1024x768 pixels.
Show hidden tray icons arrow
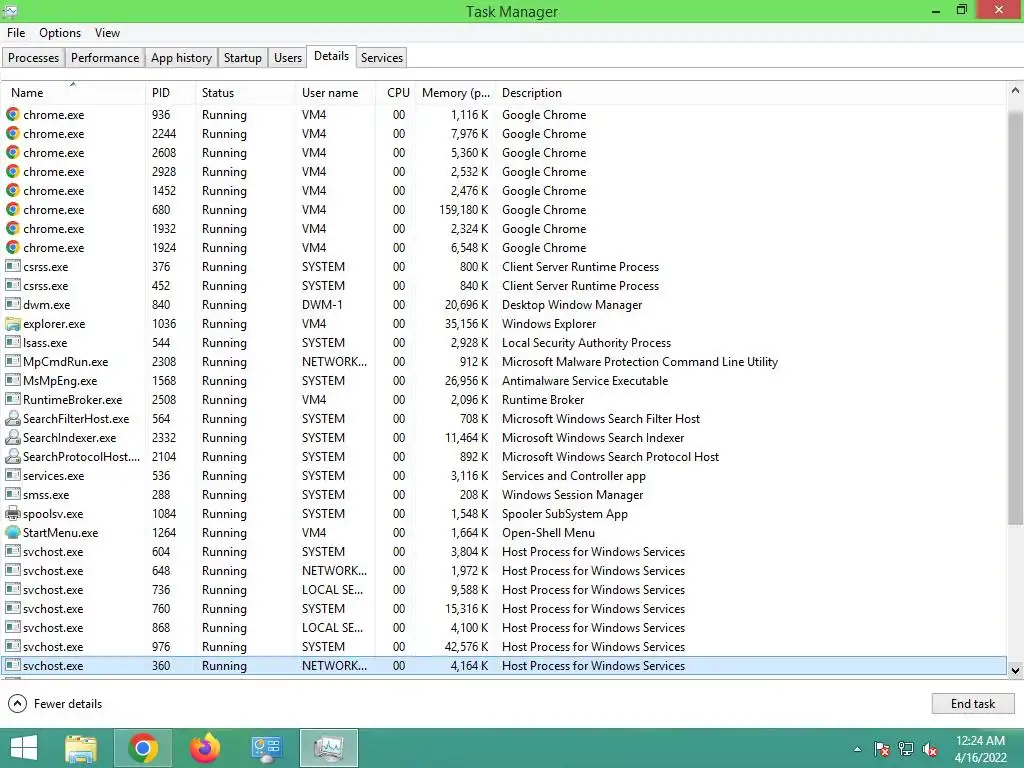click(857, 749)
